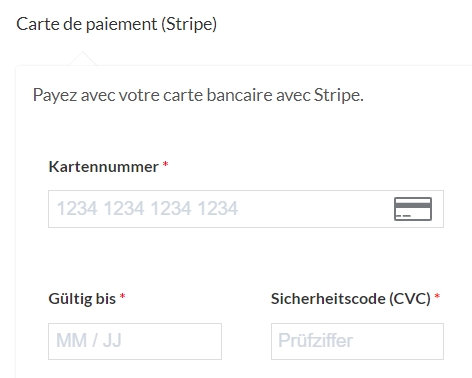Click the 1234 1234 1234 1234 placeholder text

(147, 208)
